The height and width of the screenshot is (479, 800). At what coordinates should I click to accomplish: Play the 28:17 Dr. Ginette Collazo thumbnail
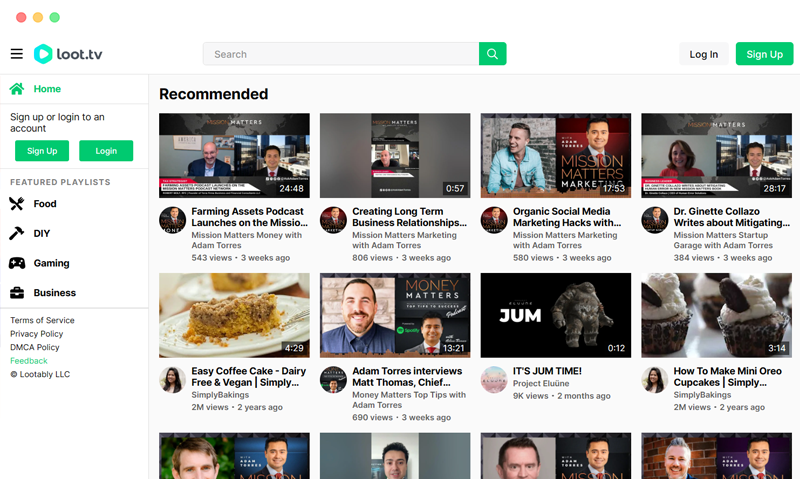coord(716,156)
